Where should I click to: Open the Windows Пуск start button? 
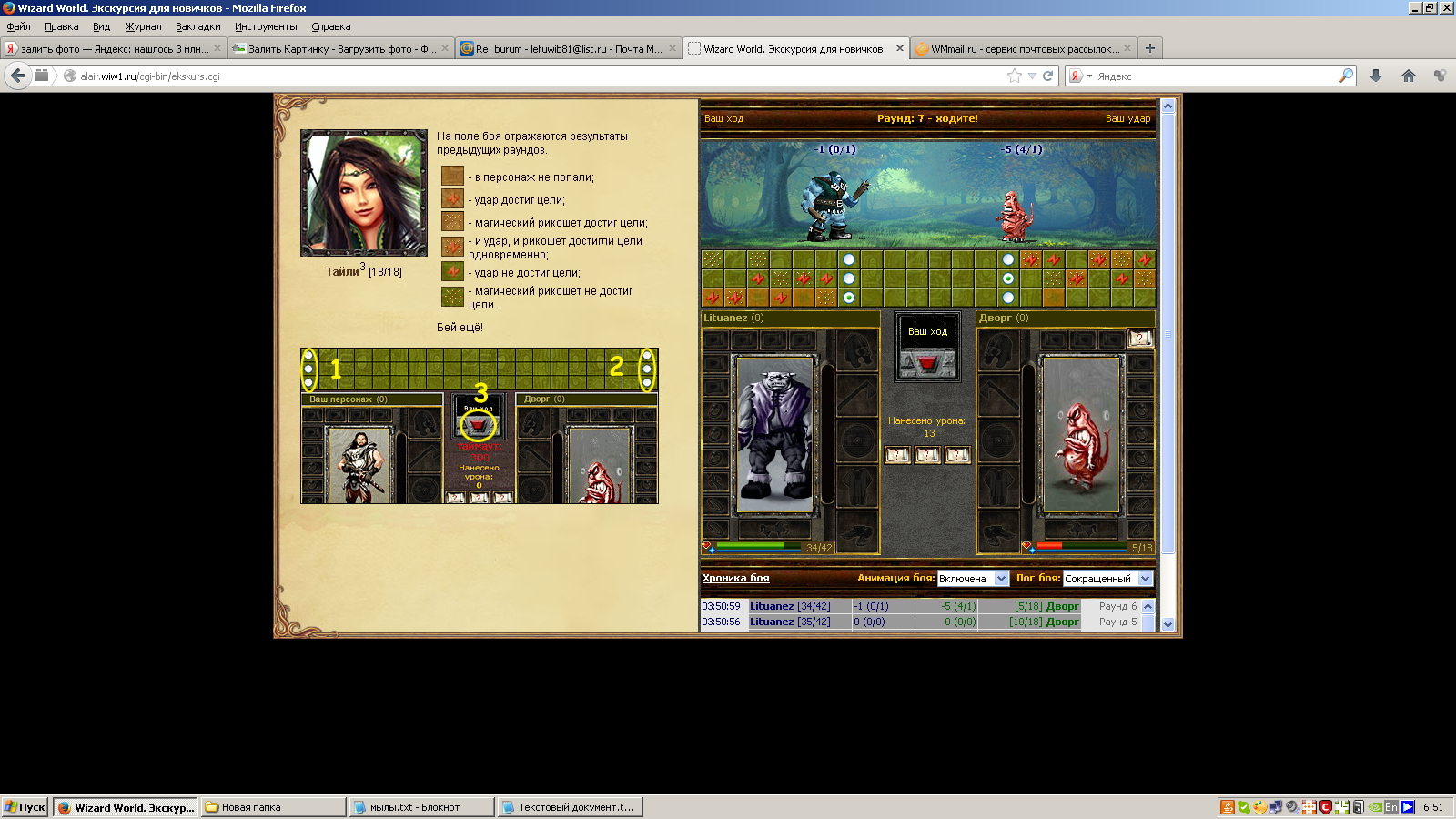point(25,807)
